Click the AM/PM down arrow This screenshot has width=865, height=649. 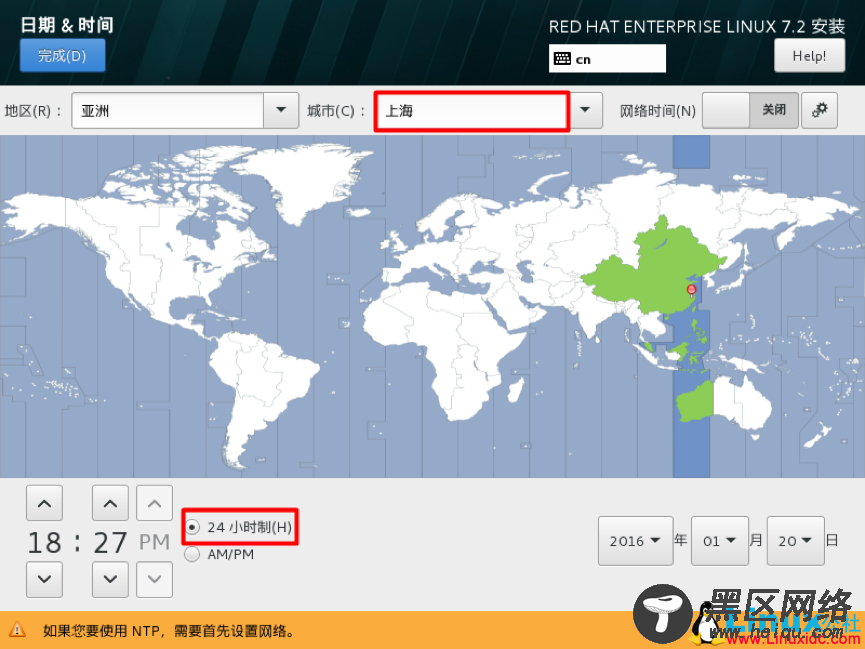click(x=154, y=579)
